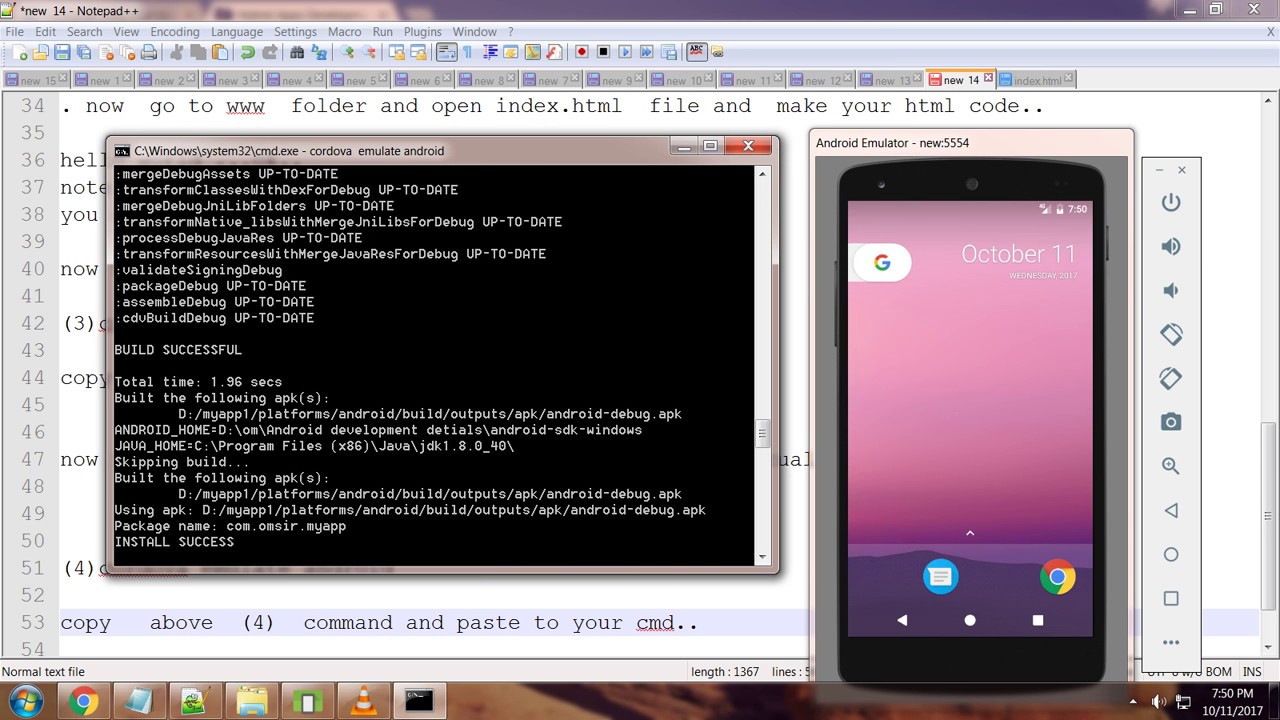Click the Zoom In toolbar icon
1280x720 pixels.
(347, 52)
